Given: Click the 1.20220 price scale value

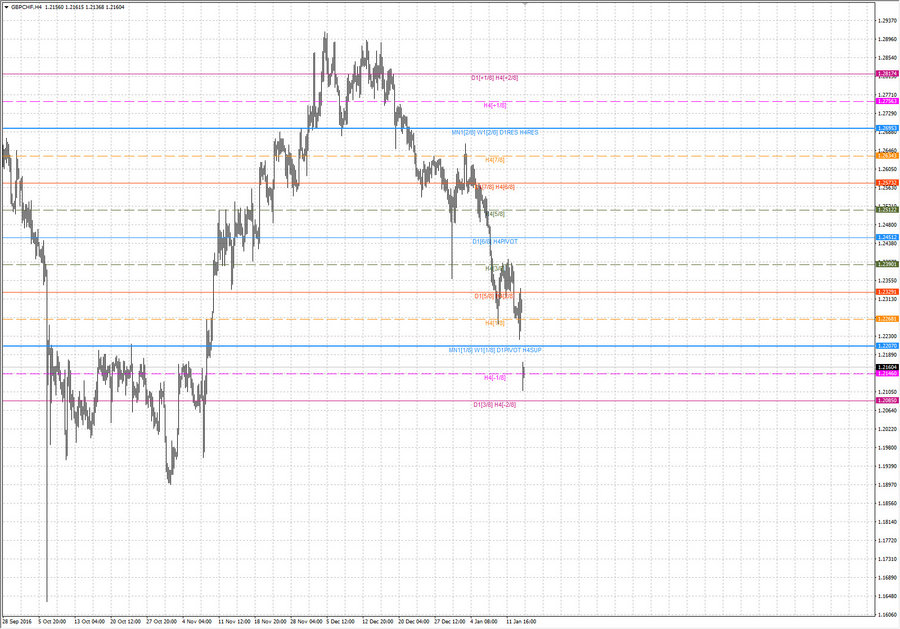Looking at the screenshot, I should (887, 429).
